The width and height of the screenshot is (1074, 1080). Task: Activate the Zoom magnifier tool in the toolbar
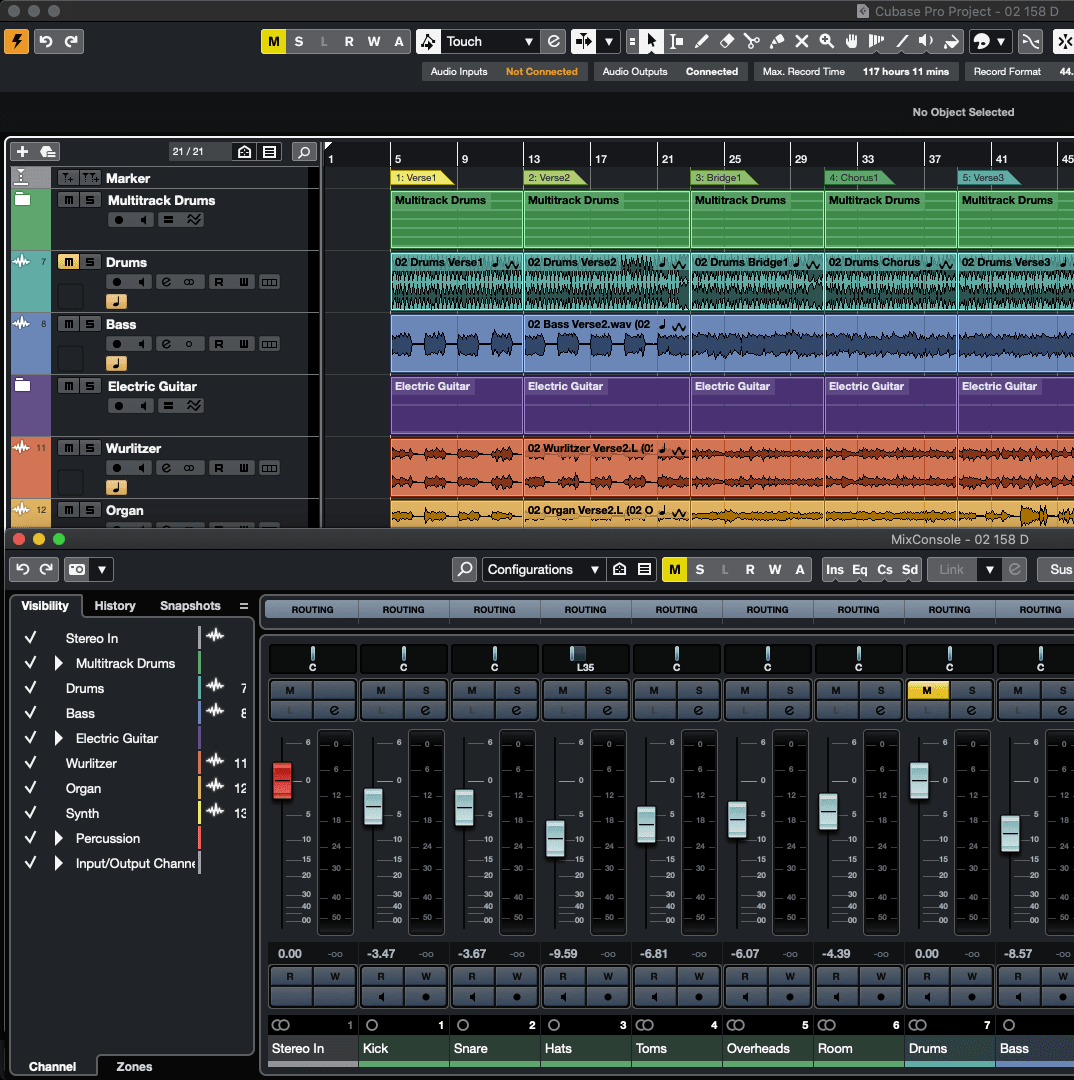[827, 41]
